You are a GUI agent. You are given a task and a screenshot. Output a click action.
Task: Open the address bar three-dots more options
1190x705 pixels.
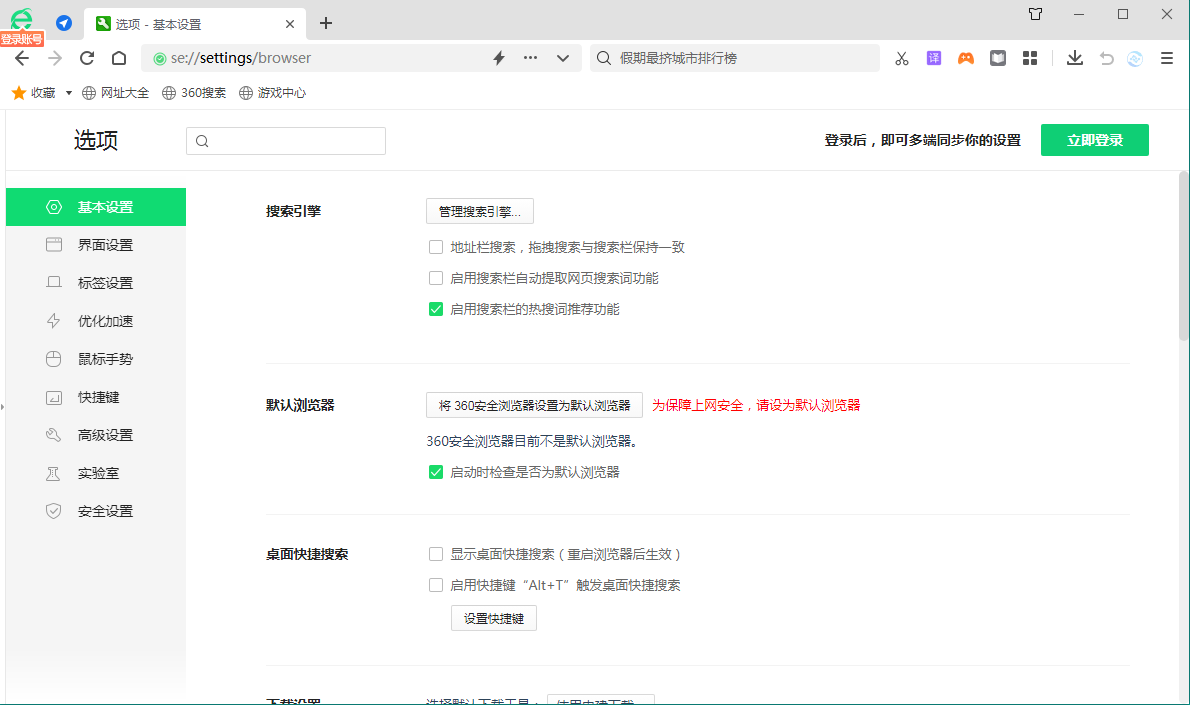pyautogui.click(x=531, y=58)
